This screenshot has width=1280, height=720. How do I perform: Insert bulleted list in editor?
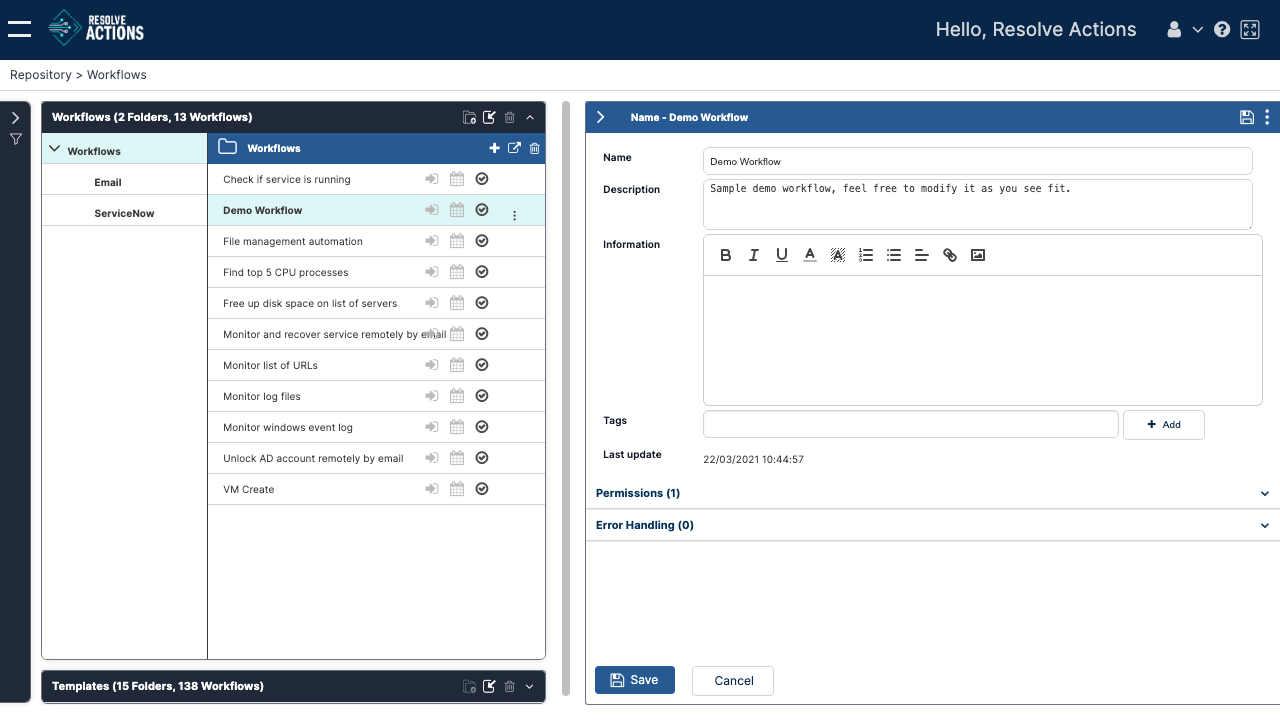pyautogui.click(x=894, y=255)
